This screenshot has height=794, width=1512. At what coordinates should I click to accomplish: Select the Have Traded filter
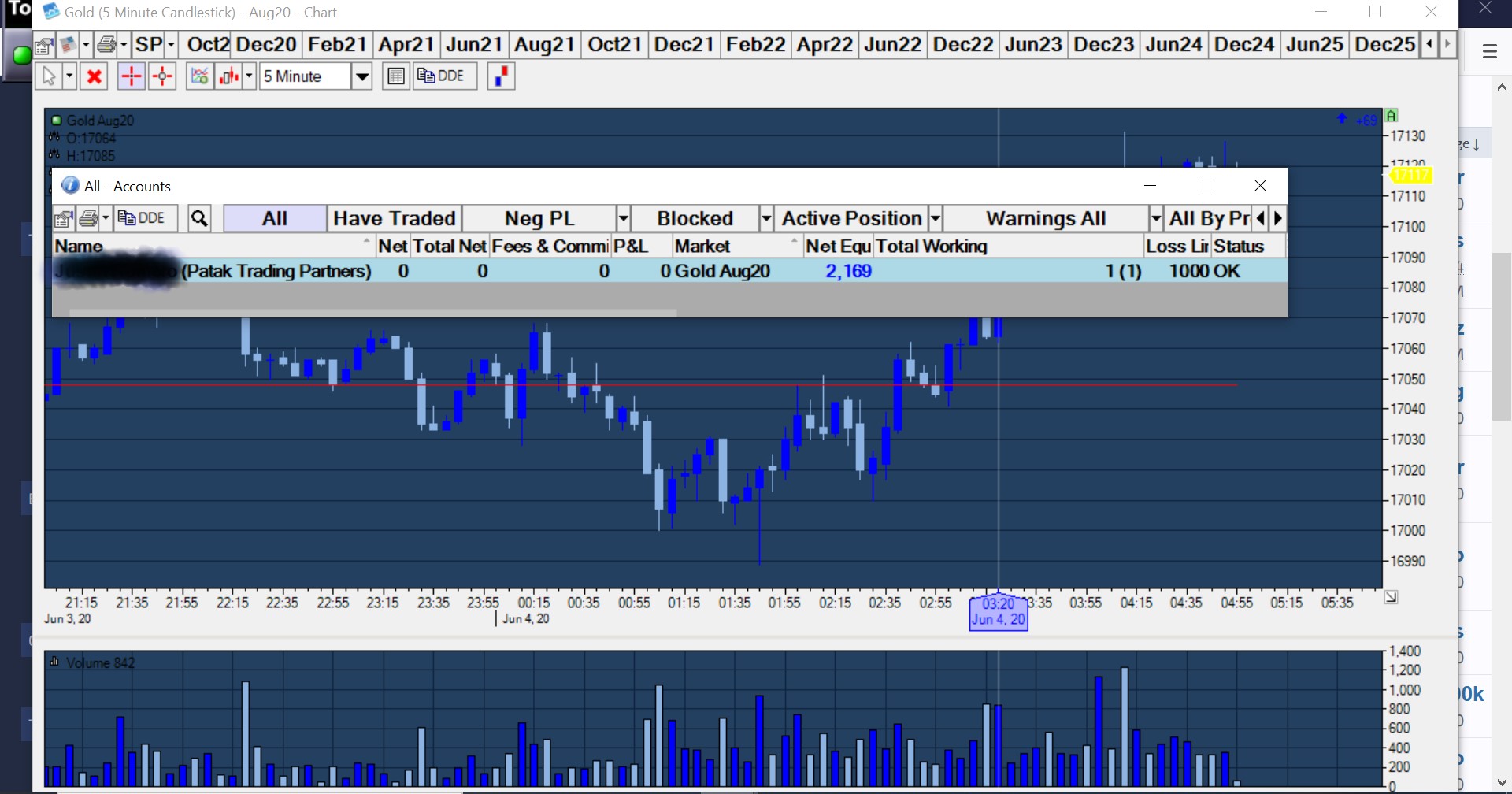[x=395, y=218]
